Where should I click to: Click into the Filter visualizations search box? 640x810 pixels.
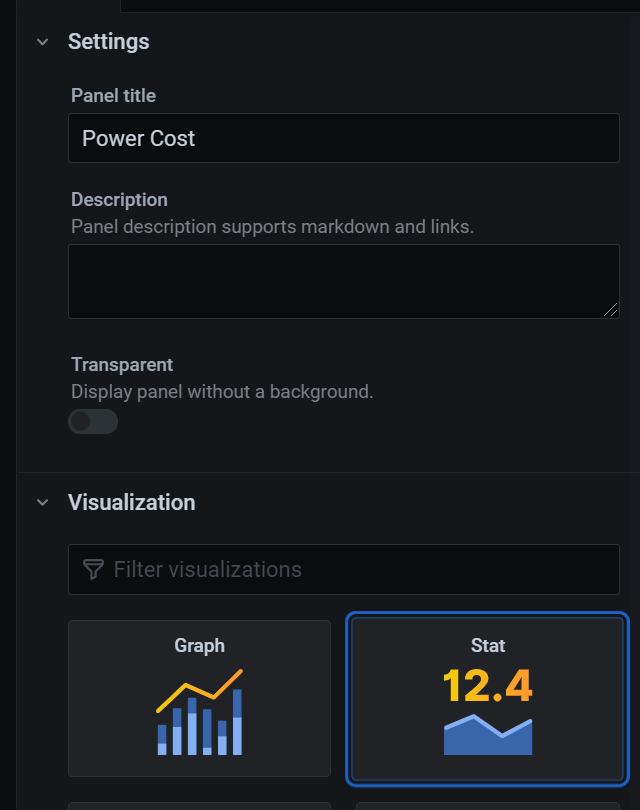click(x=360, y=570)
